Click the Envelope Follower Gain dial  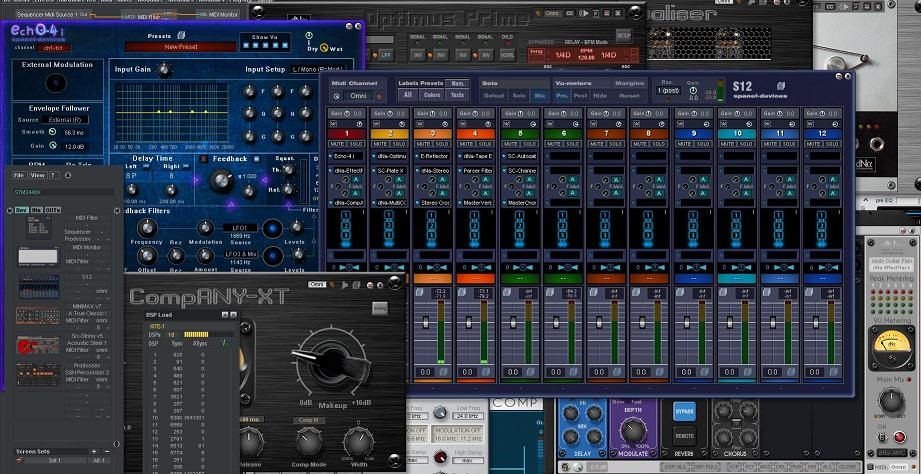pyautogui.click(x=52, y=145)
